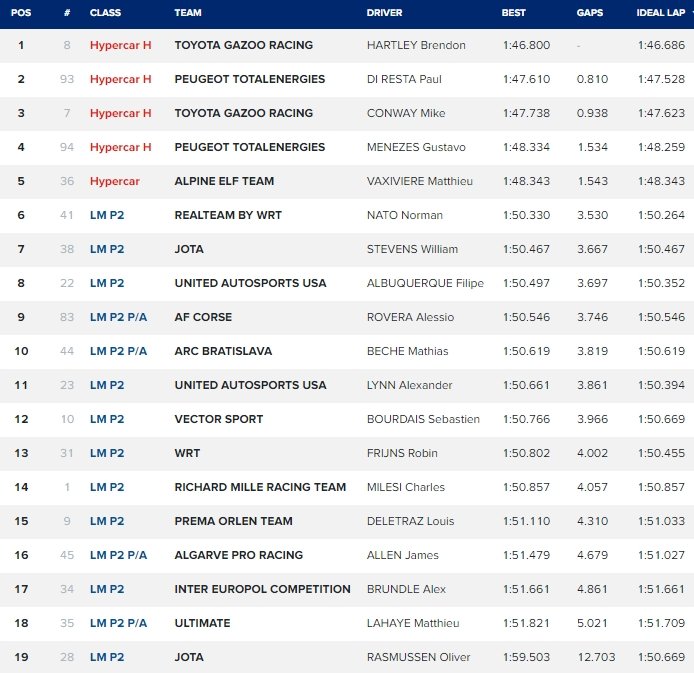
Task: Click LM P2 P/A class for AF CORSE
Action: pyautogui.click(x=118, y=318)
